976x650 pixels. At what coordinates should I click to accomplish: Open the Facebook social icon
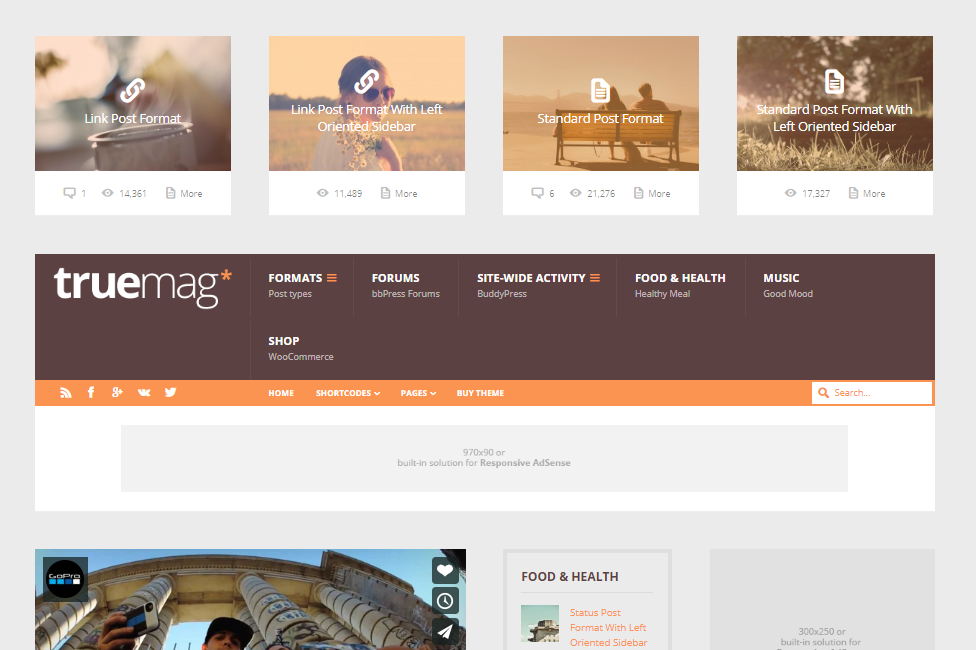point(91,392)
